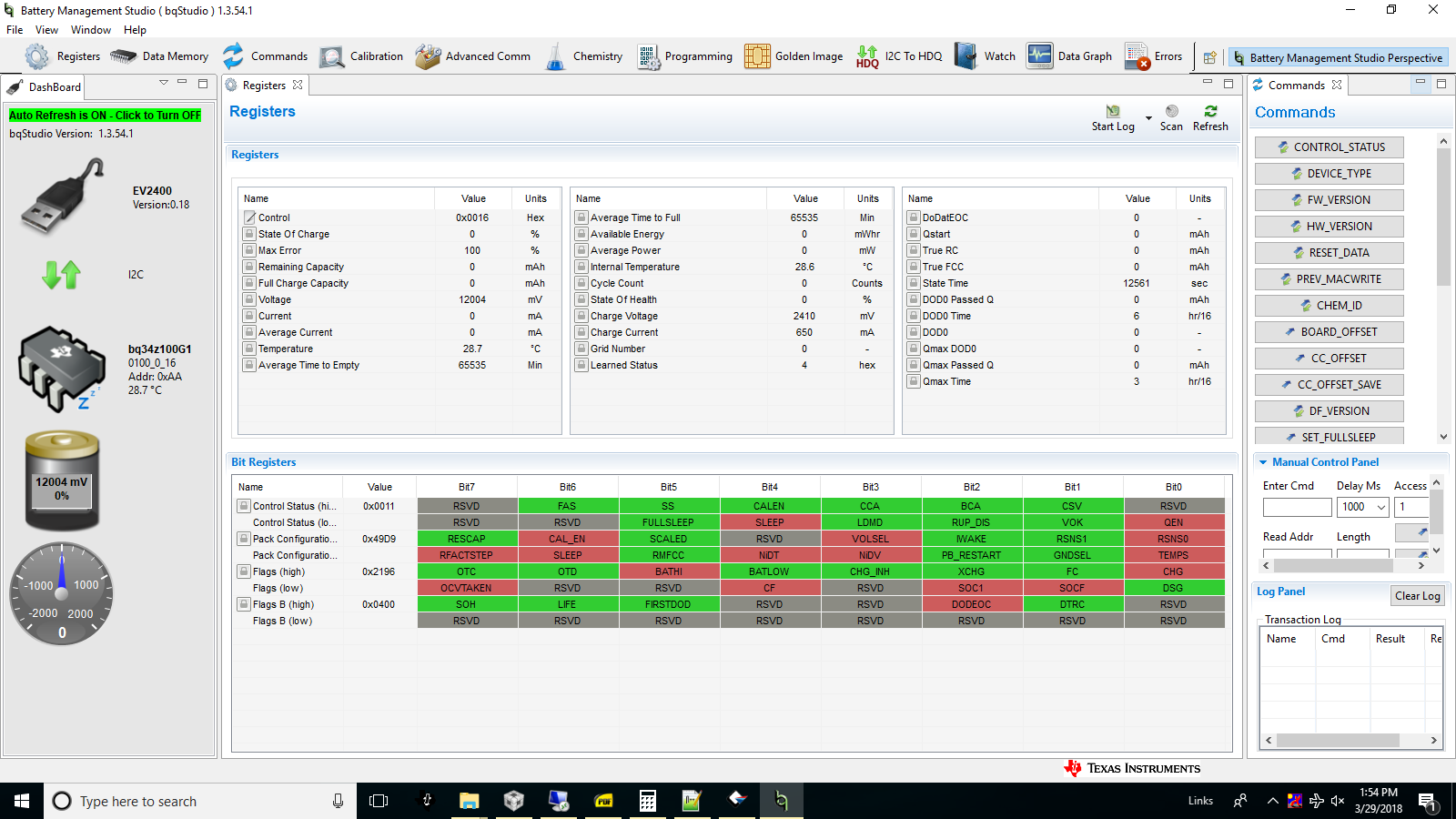The height and width of the screenshot is (819, 1456).
Task: Open the I2C To HDQ tool
Action: [867, 56]
